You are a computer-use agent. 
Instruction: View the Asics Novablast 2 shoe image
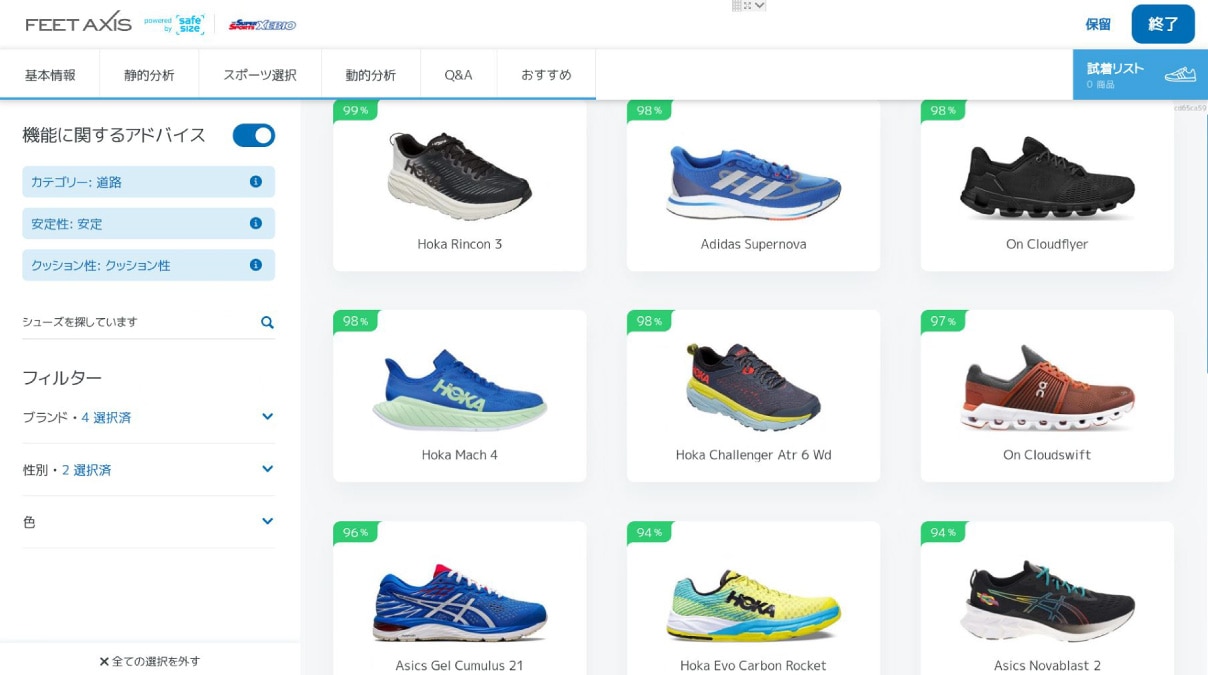[1047, 601]
